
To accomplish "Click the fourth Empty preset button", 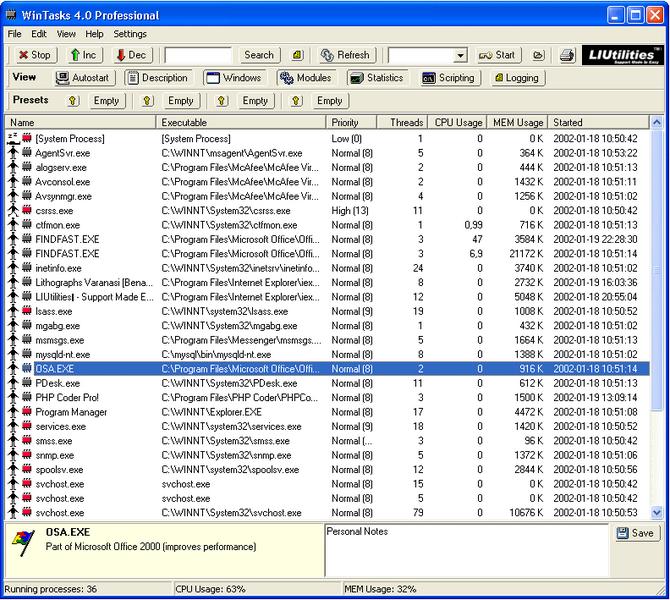I will [x=329, y=101].
